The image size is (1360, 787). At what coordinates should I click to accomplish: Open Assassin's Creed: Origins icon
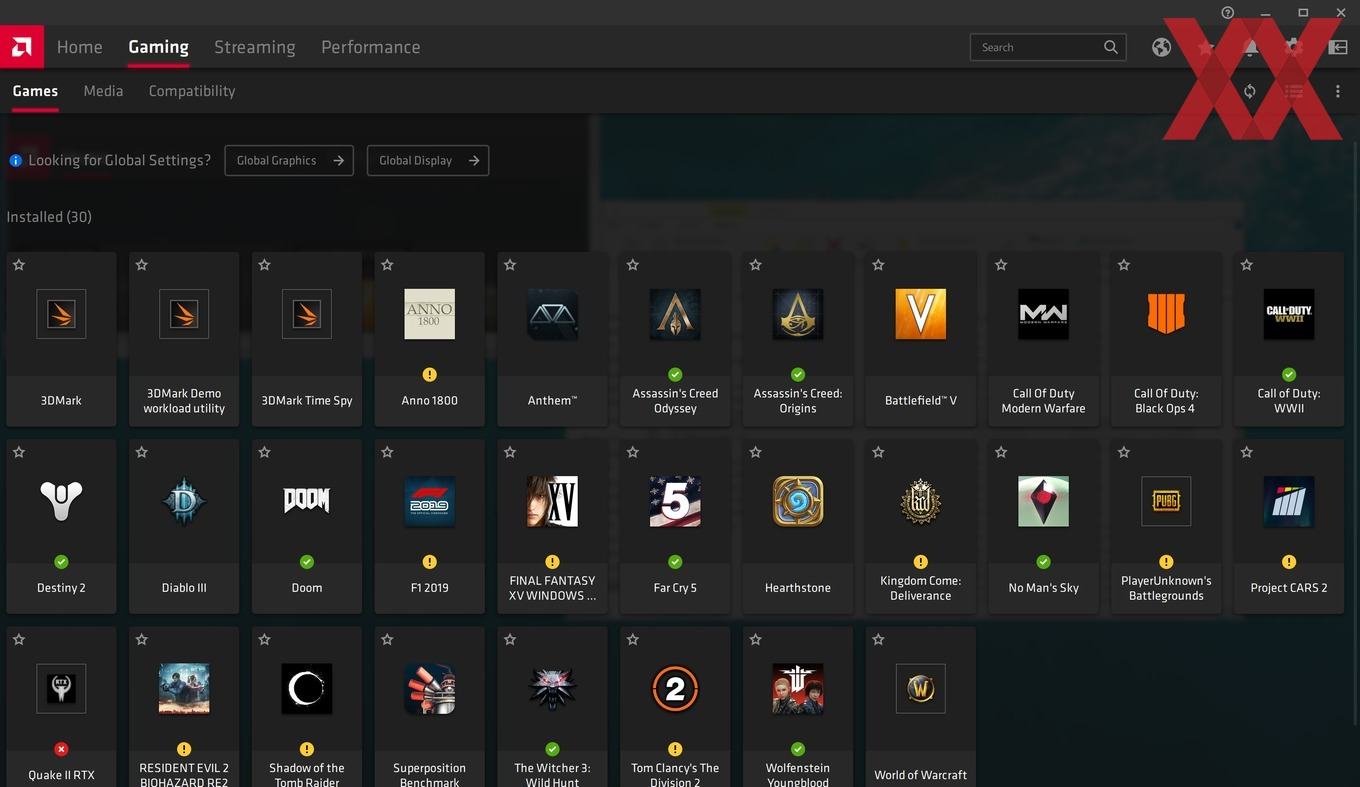click(x=798, y=314)
